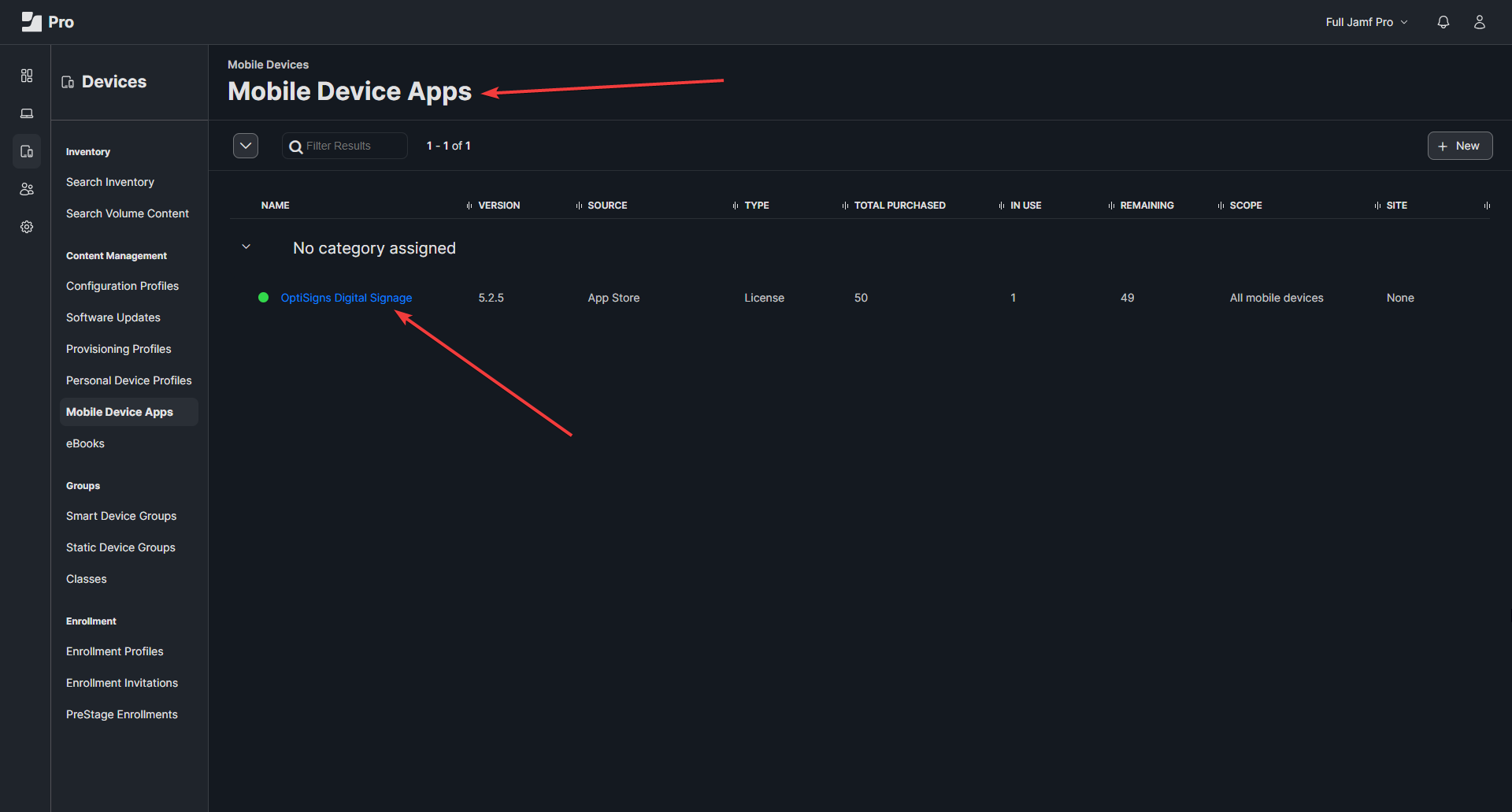
Task: Open the Users icon in sidebar
Action: coord(27,189)
